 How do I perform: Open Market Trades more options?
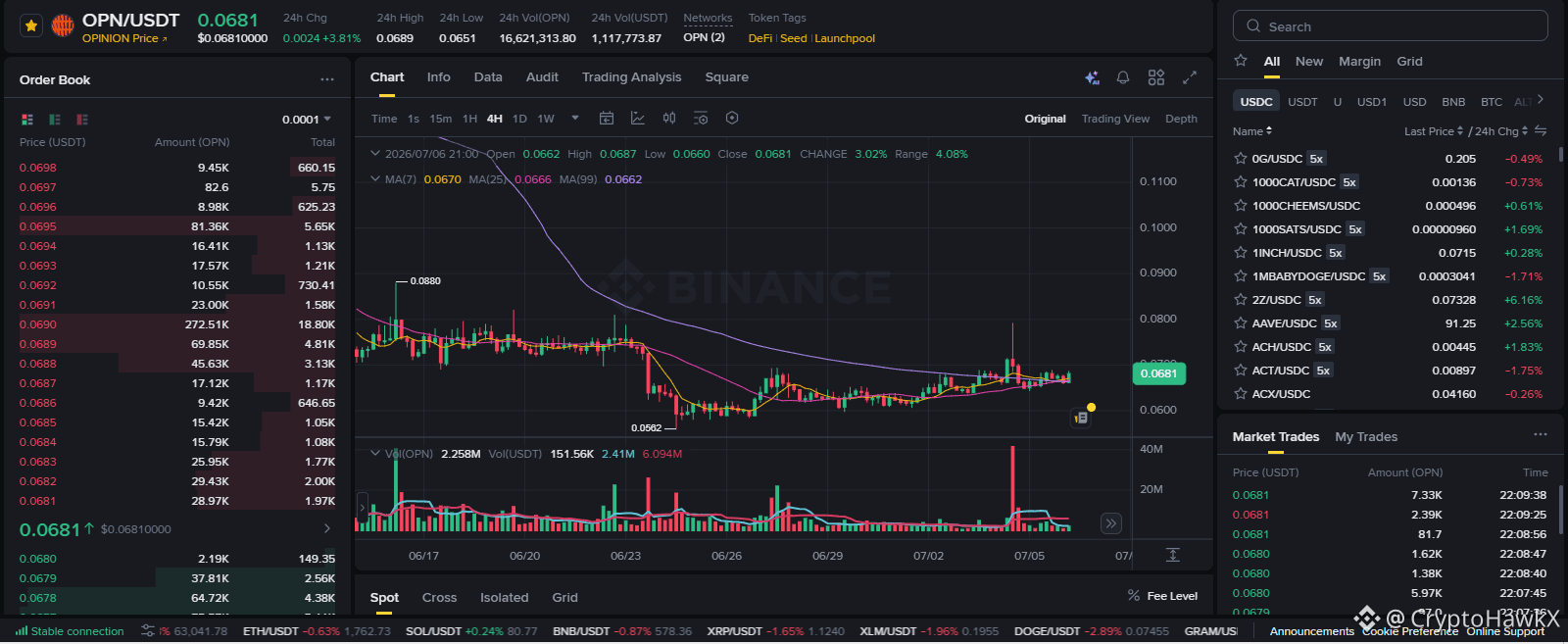[1541, 435]
